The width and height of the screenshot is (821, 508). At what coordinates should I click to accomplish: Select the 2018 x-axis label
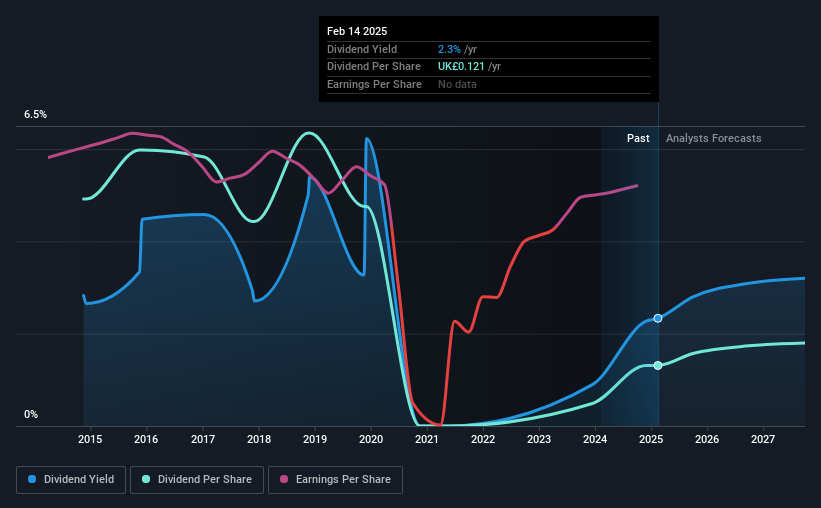coord(259,439)
